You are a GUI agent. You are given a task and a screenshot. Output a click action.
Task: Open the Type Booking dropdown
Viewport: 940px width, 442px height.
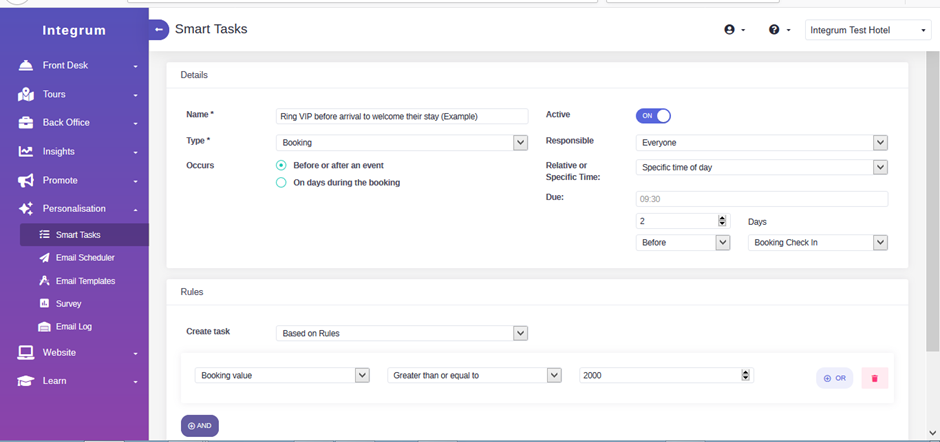click(402, 143)
